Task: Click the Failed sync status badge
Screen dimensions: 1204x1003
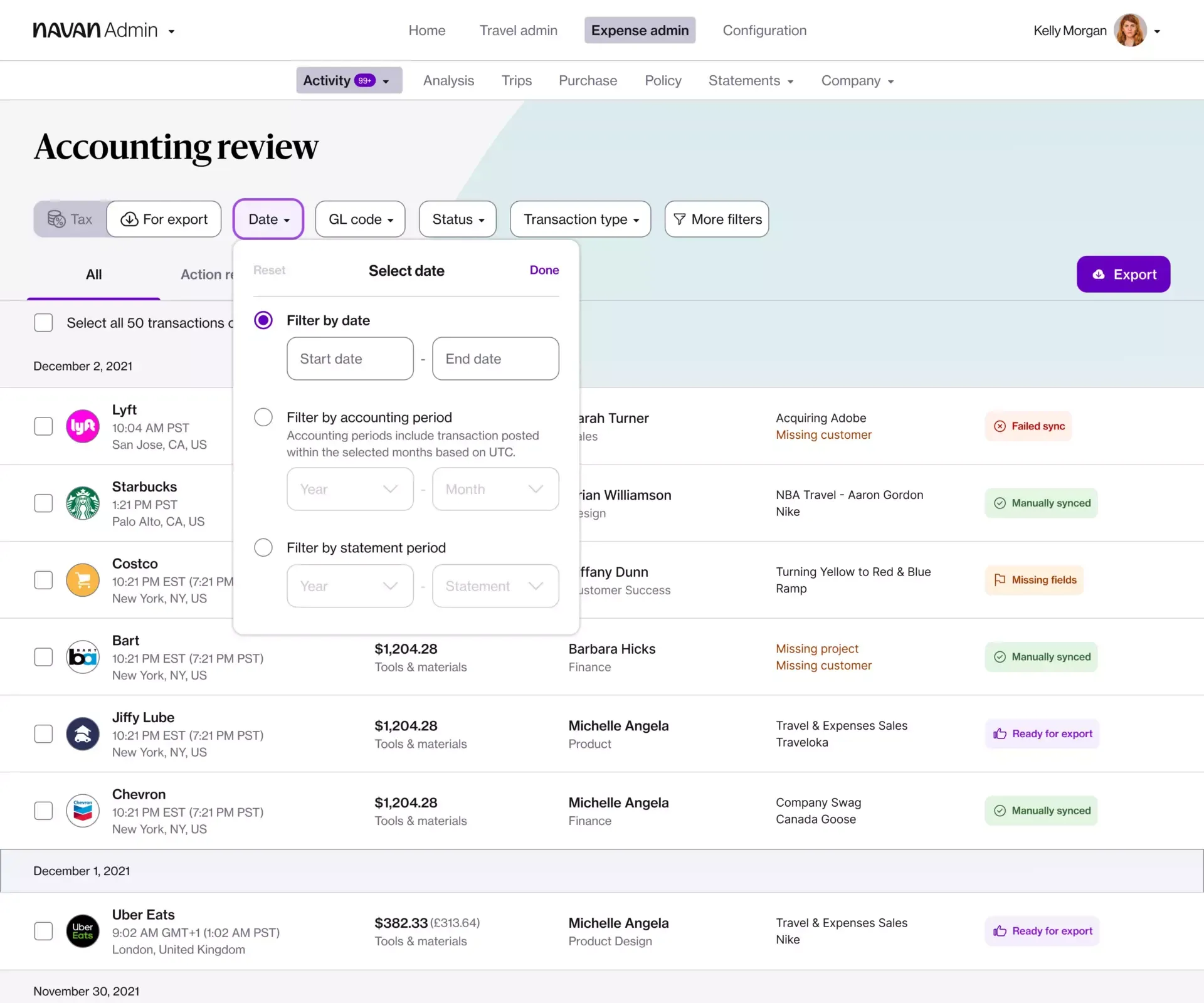Action: [x=1029, y=426]
